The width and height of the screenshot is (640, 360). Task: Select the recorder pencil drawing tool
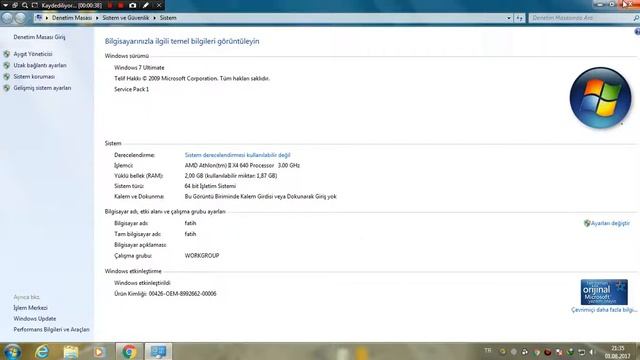coord(146,5)
